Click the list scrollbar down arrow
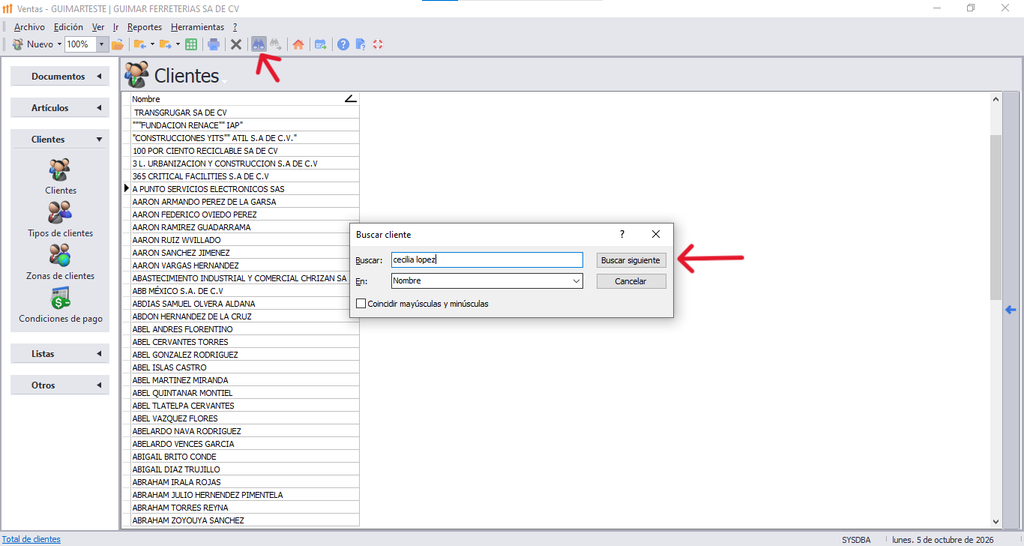The height and width of the screenshot is (546, 1024). [x=995, y=521]
